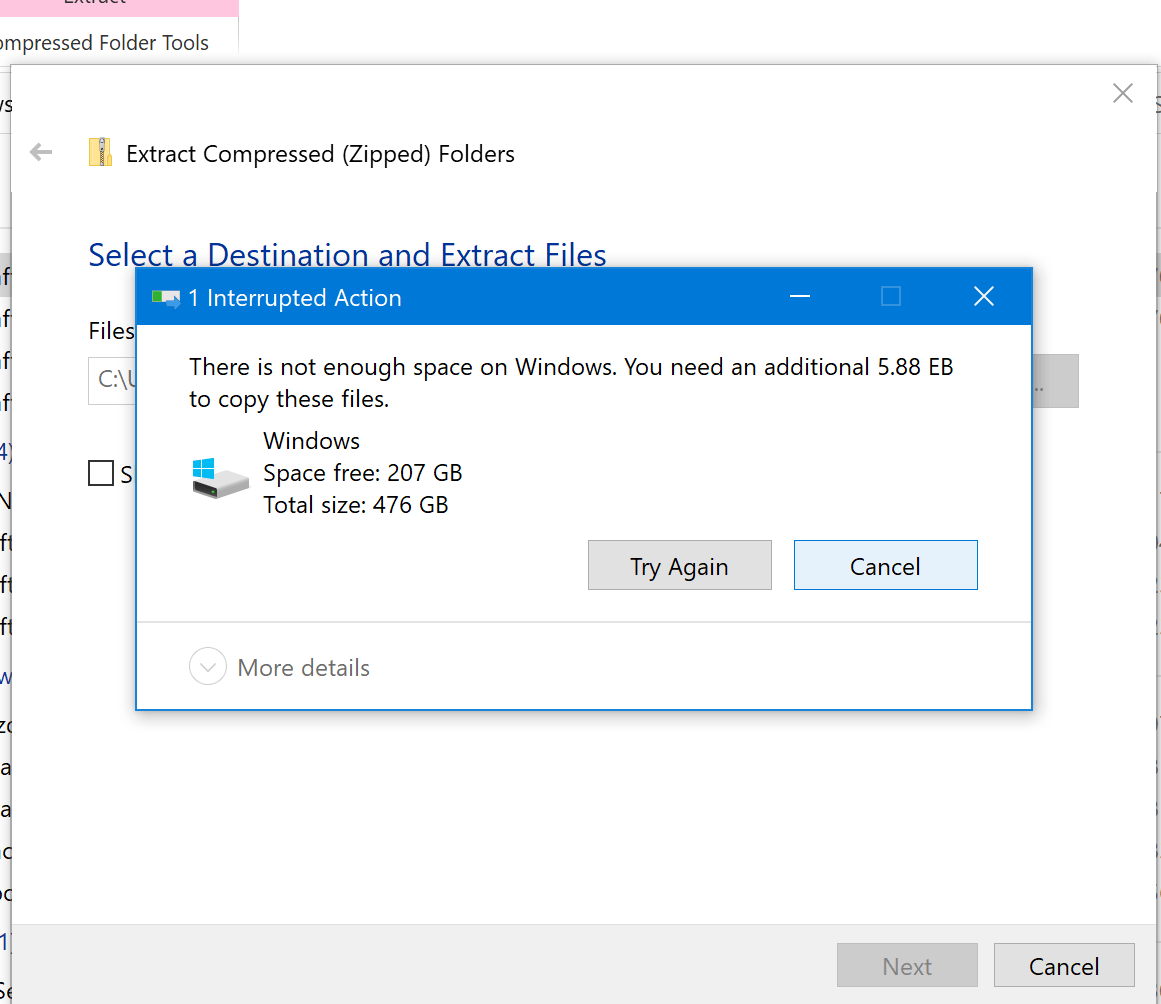The height and width of the screenshot is (1004, 1161).
Task: Click the copy-progress icon in Interrupted Action title
Action: pos(166,298)
